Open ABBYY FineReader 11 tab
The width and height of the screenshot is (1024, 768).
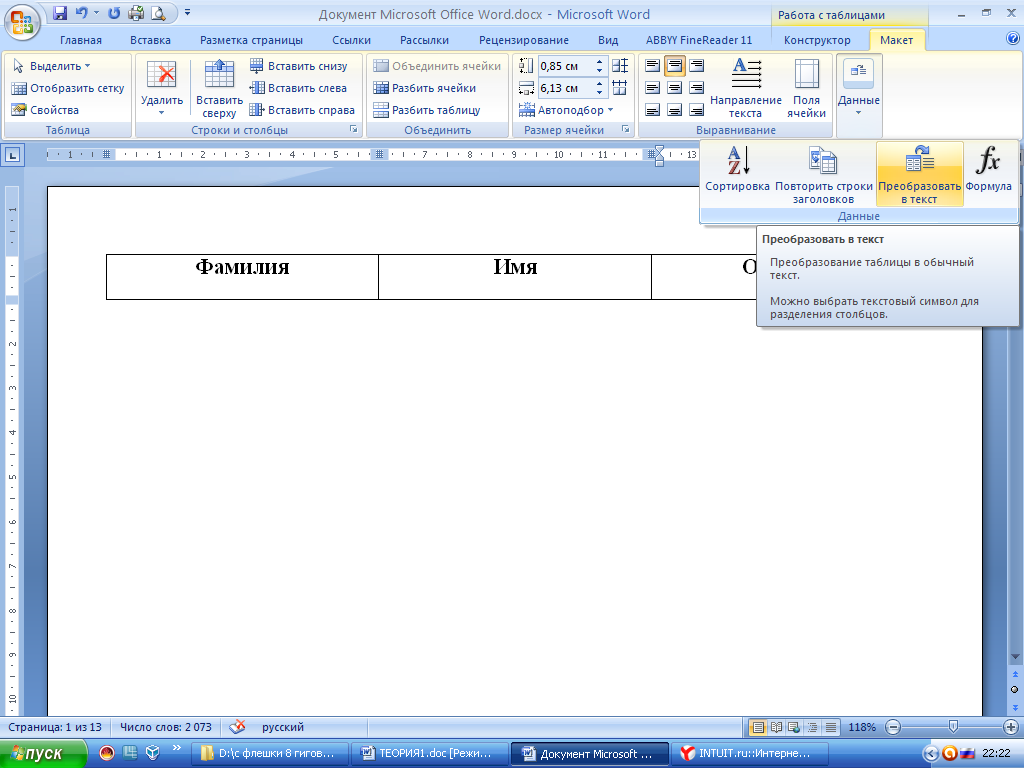click(x=699, y=40)
